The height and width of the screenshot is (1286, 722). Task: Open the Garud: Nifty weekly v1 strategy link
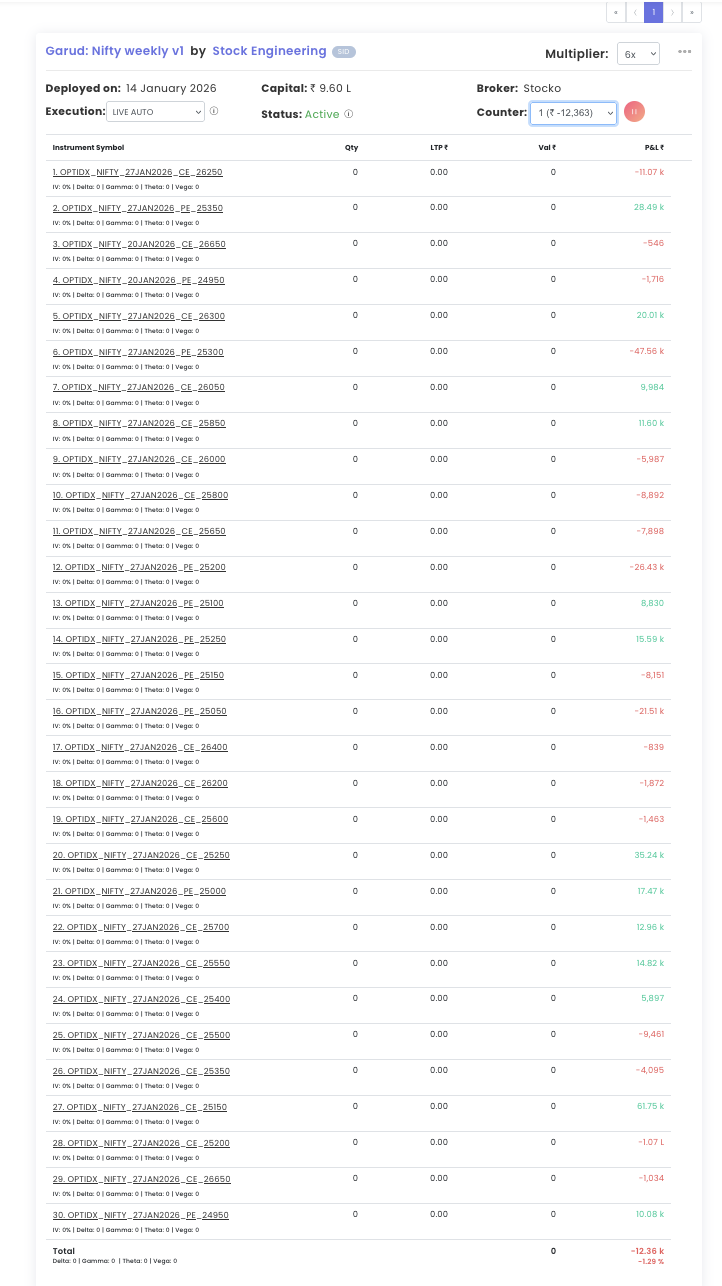tap(114, 51)
